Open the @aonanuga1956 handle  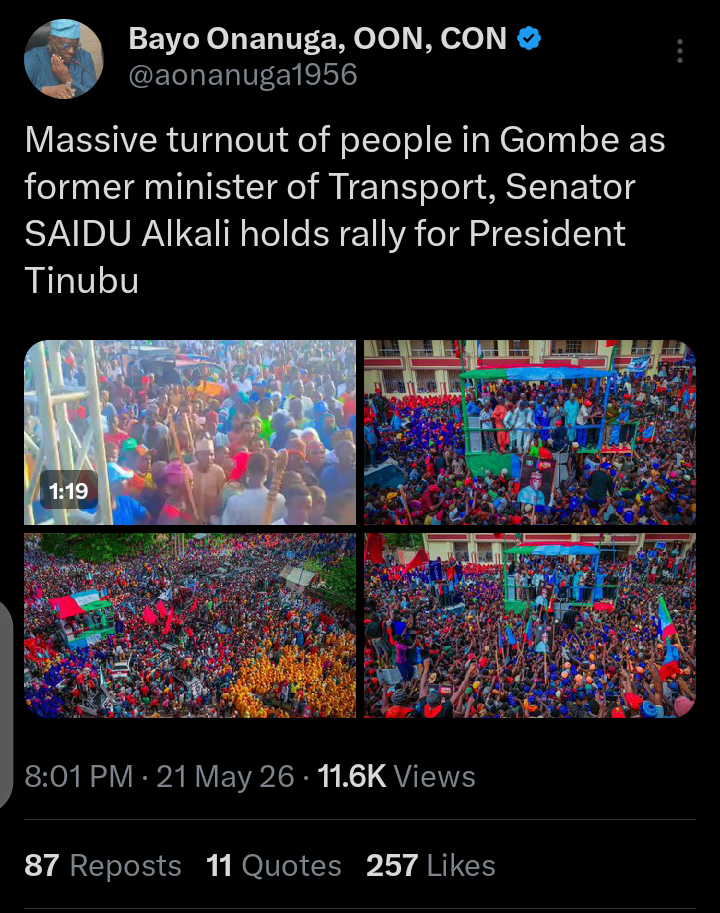pos(243,75)
